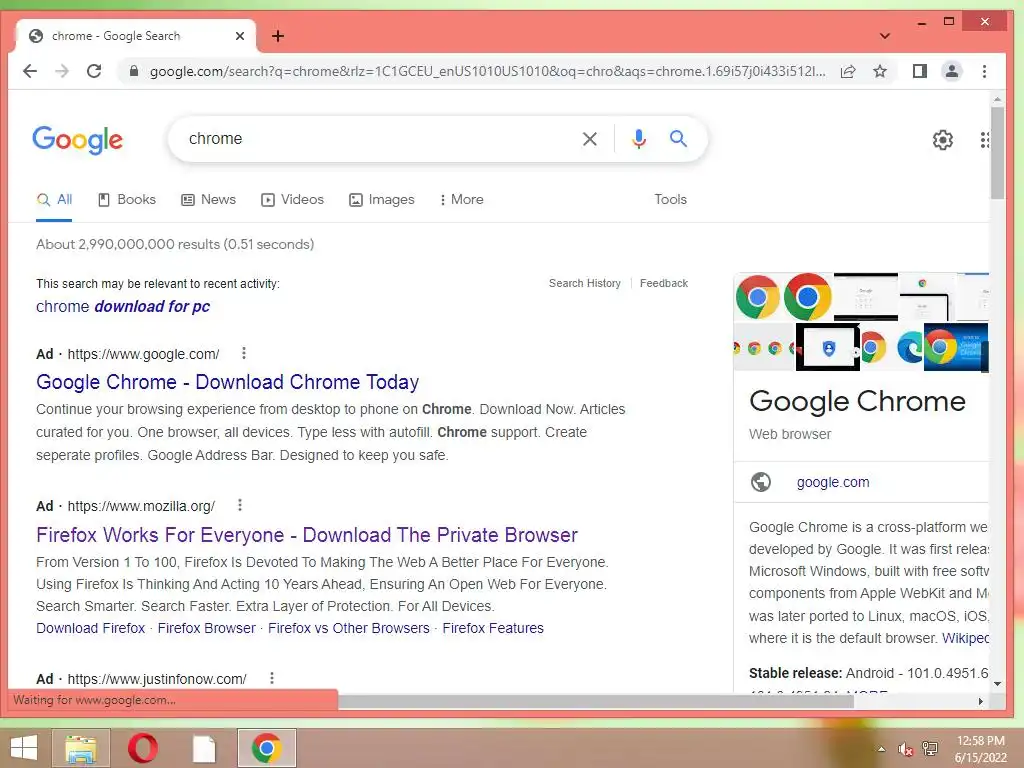The width and height of the screenshot is (1024, 768).
Task: Open 'Google Chrome - Download Chrome Today' ad
Action: [x=227, y=382]
